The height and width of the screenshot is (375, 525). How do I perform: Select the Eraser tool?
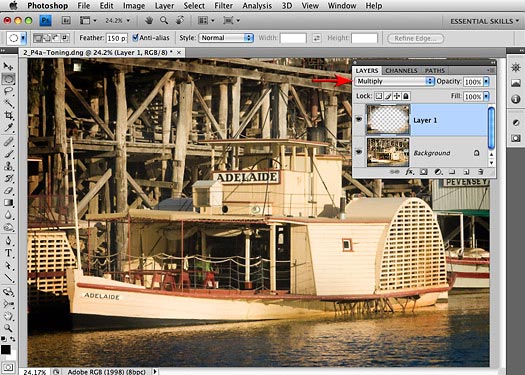[8, 191]
